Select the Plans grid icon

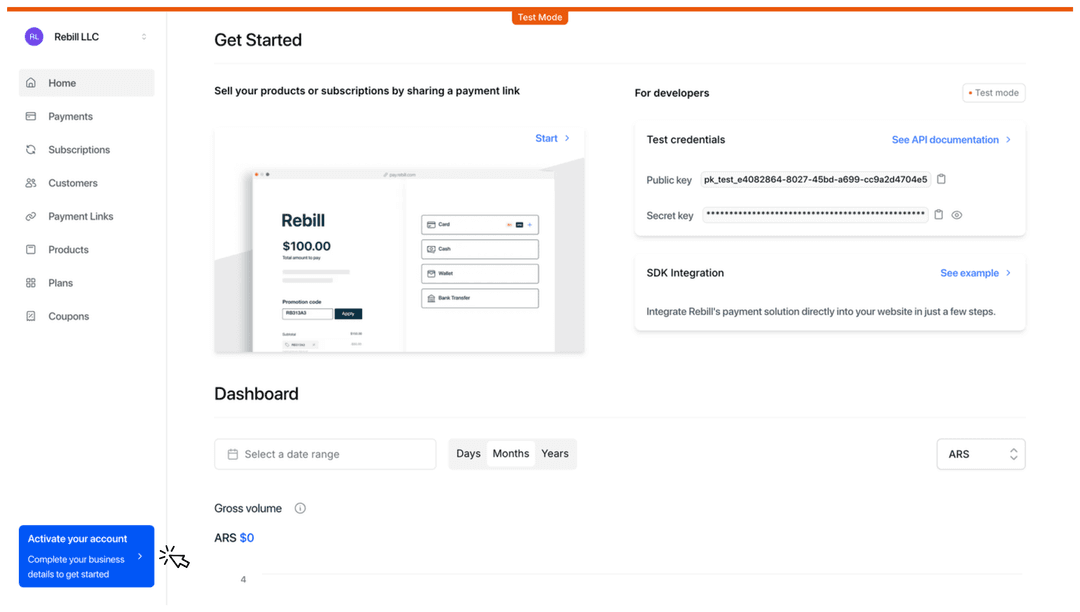coord(32,282)
